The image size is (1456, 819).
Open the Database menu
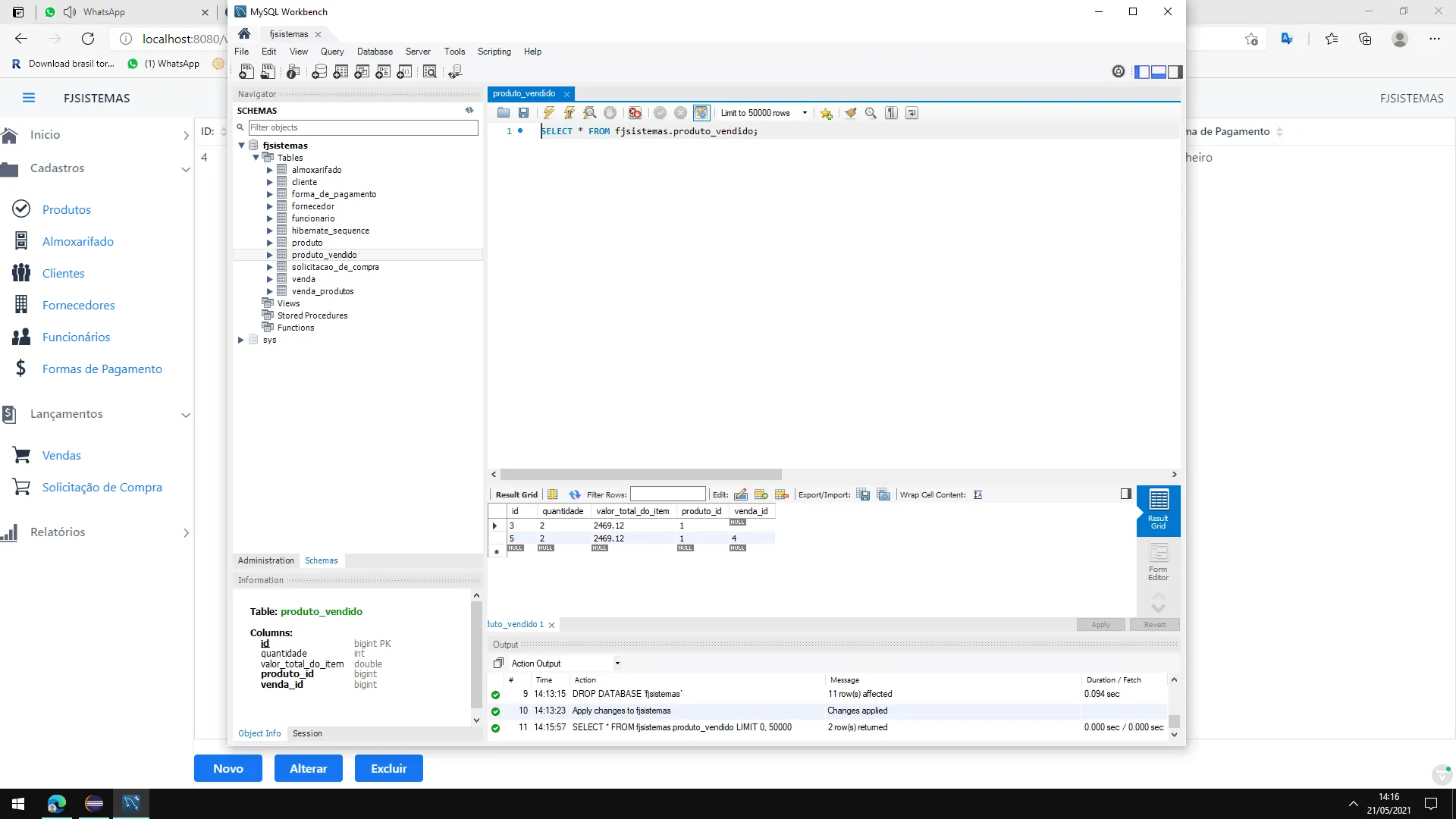coord(375,52)
